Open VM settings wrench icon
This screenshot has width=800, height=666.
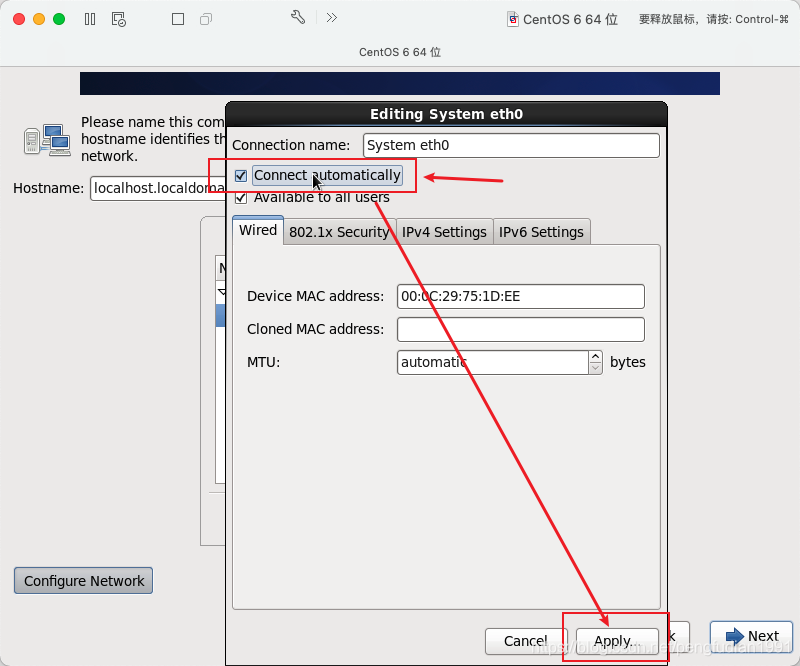point(298,18)
